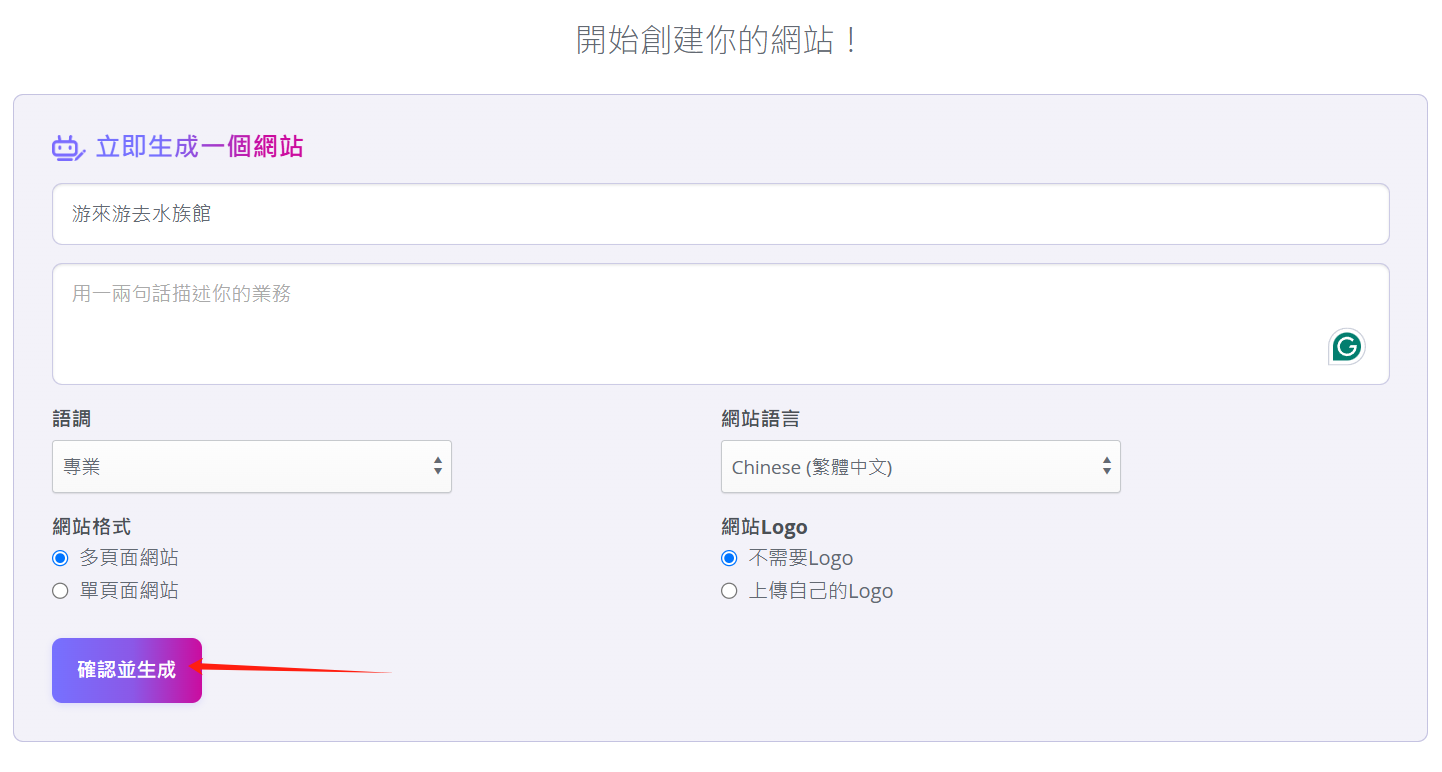Click the up-down arrows on the Chinese selector
The width and height of the screenshot is (1442, 772).
(x=1106, y=467)
